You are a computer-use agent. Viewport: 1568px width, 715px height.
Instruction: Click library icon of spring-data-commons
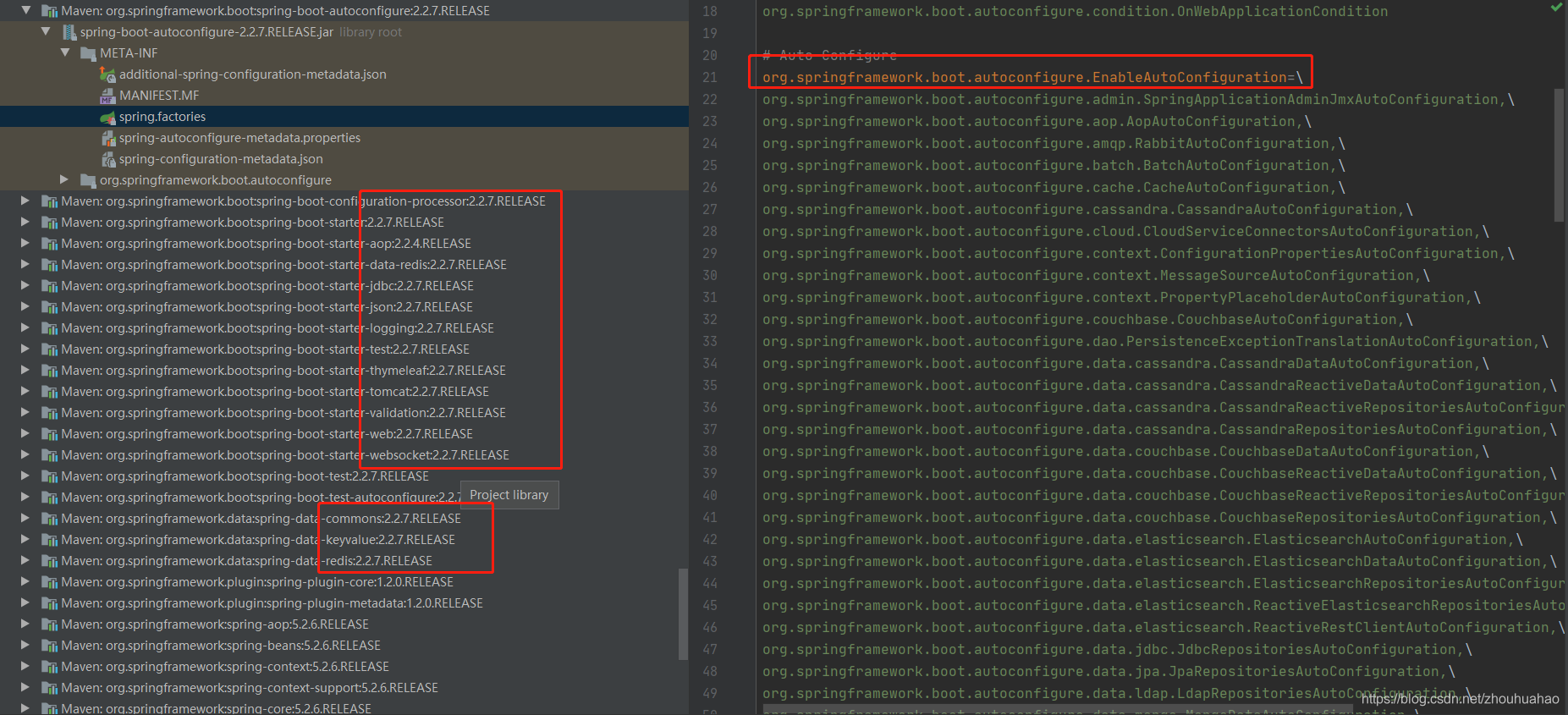[x=50, y=519]
